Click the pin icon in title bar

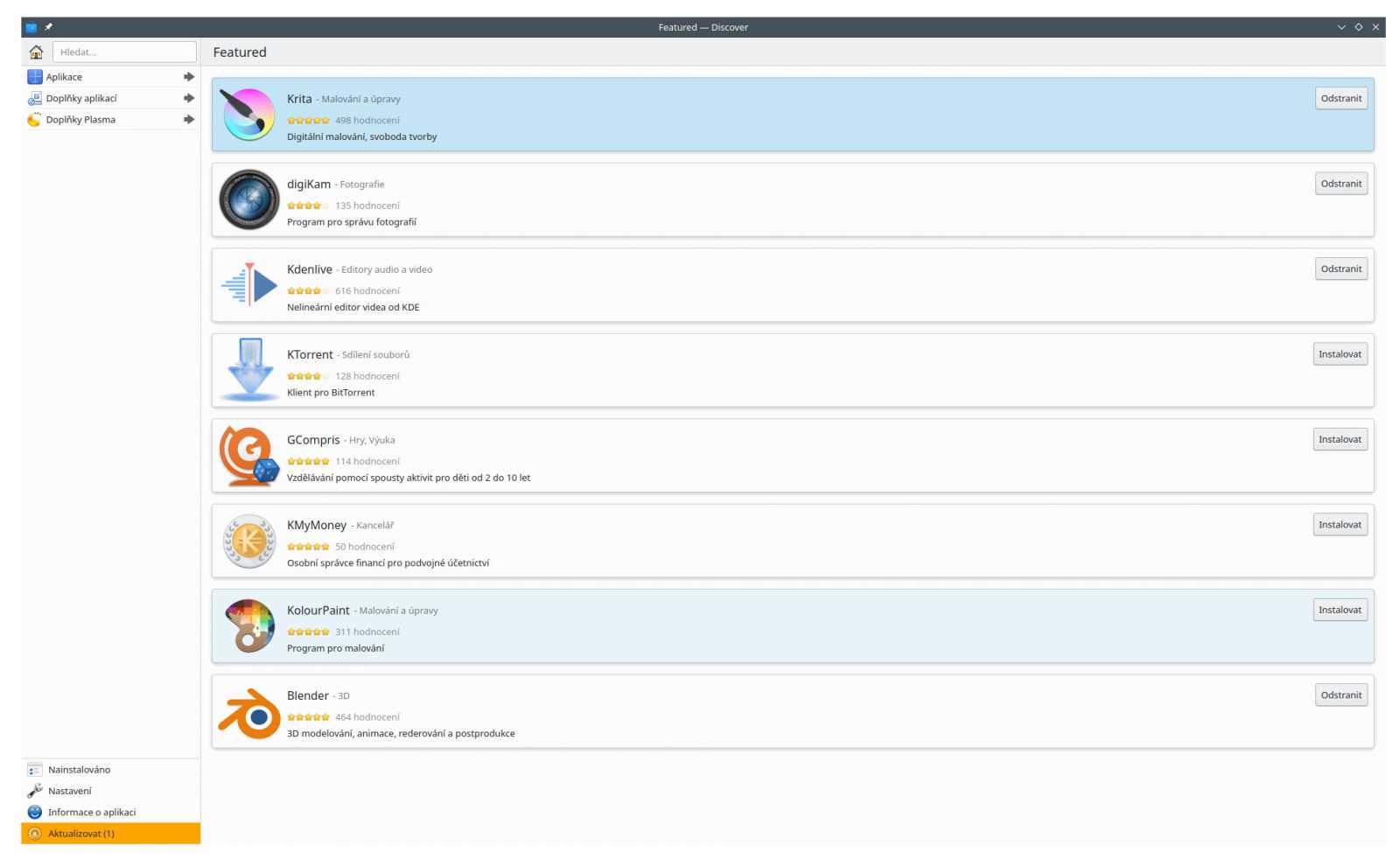[x=48, y=27]
